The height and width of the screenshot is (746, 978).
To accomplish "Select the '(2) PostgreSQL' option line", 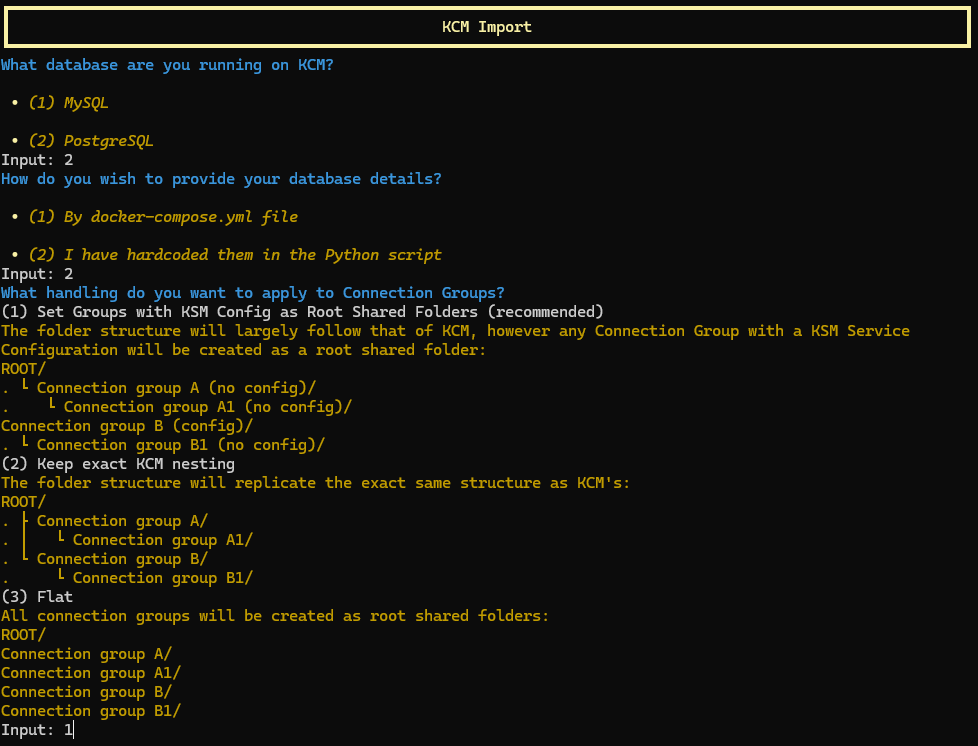I will [91, 141].
